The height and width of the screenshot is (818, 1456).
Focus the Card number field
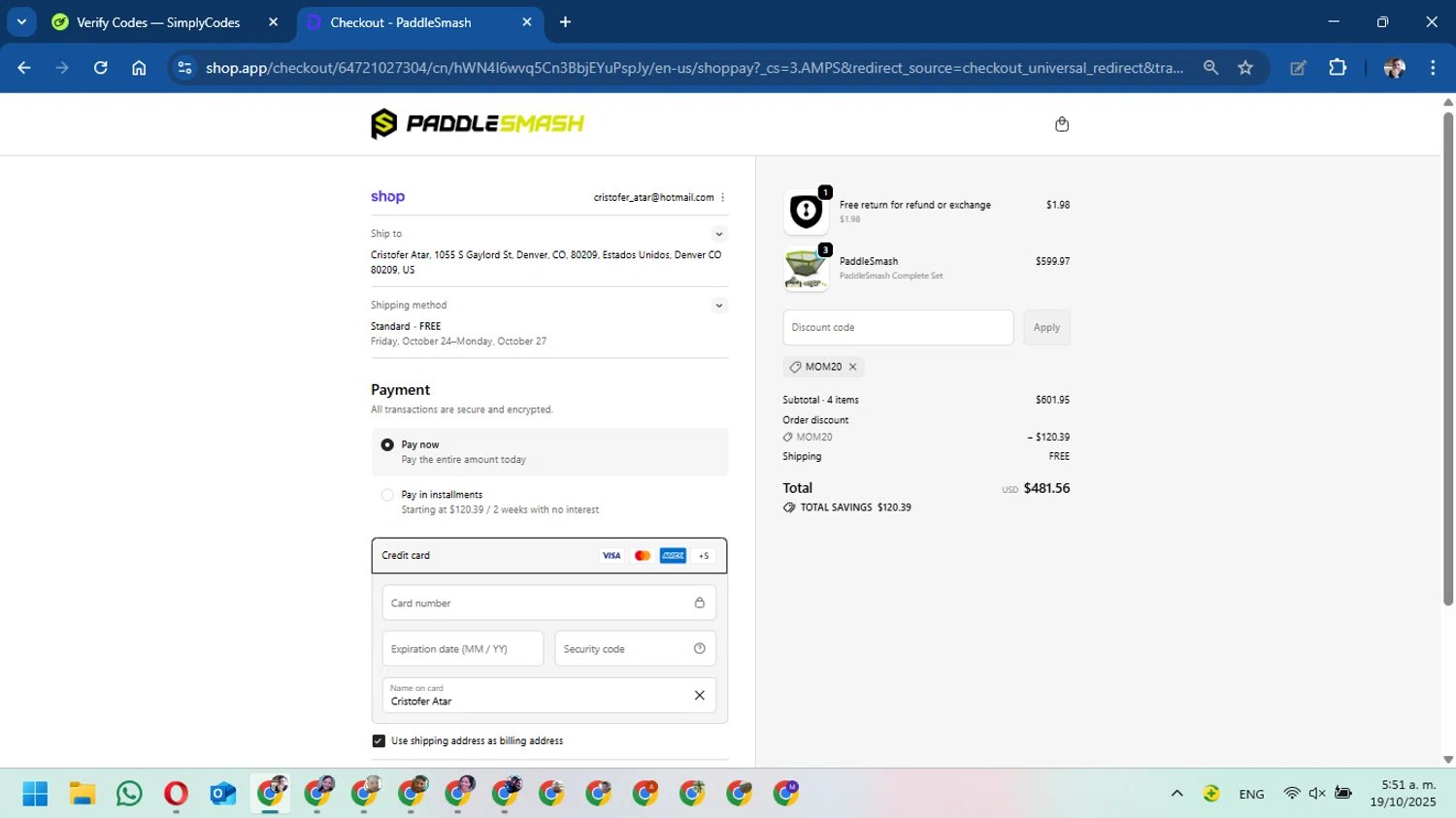pos(549,603)
